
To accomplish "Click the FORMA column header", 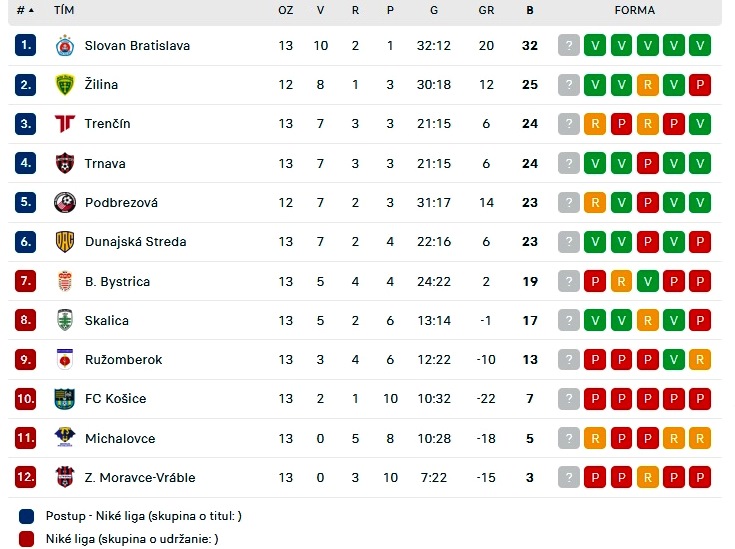I will point(635,10).
